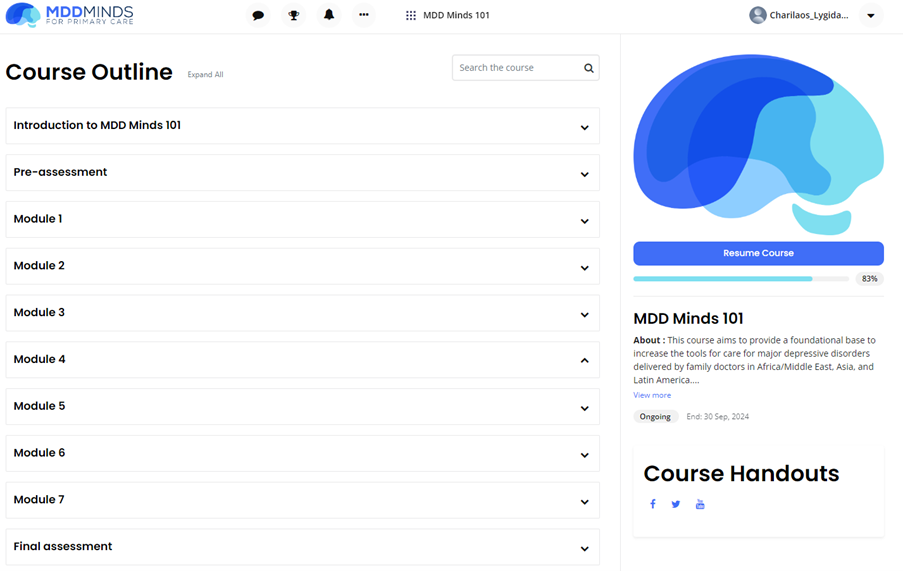
Task: Open the notifications bell icon
Action: 329,15
